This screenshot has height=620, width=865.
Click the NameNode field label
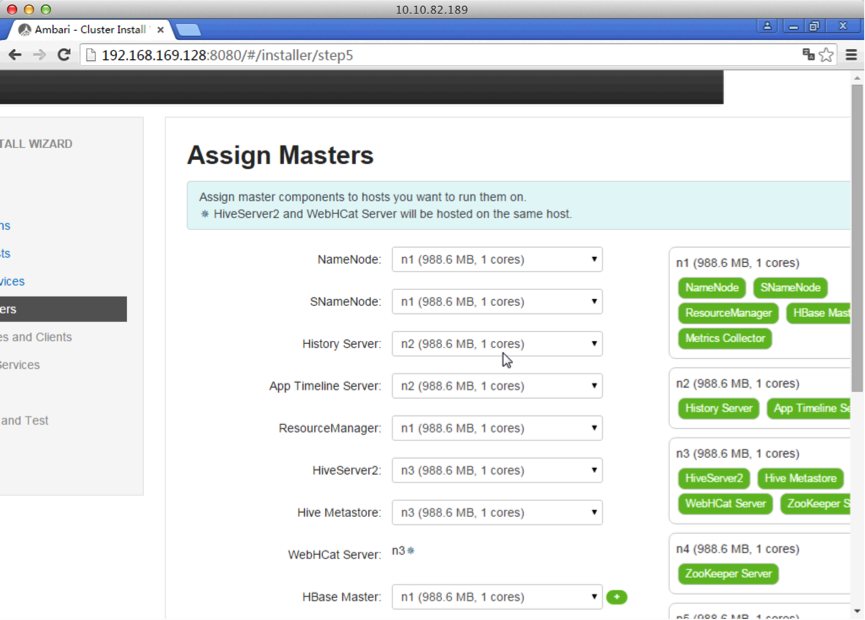click(x=349, y=259)
